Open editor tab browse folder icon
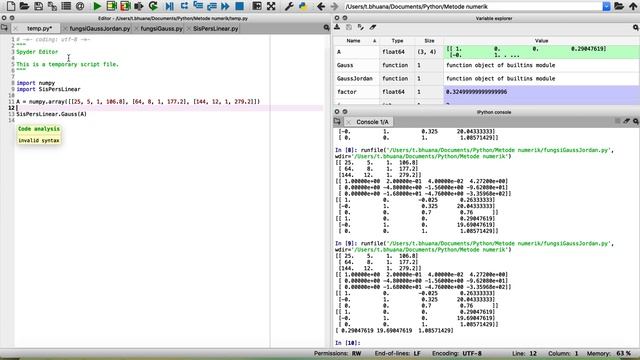This screenshot has height=360, width=640. [x=4, y=28]
